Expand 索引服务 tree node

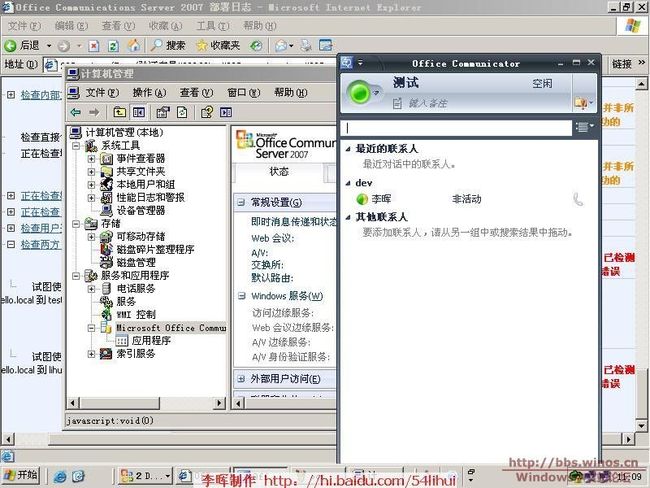(x=91, y=354)
